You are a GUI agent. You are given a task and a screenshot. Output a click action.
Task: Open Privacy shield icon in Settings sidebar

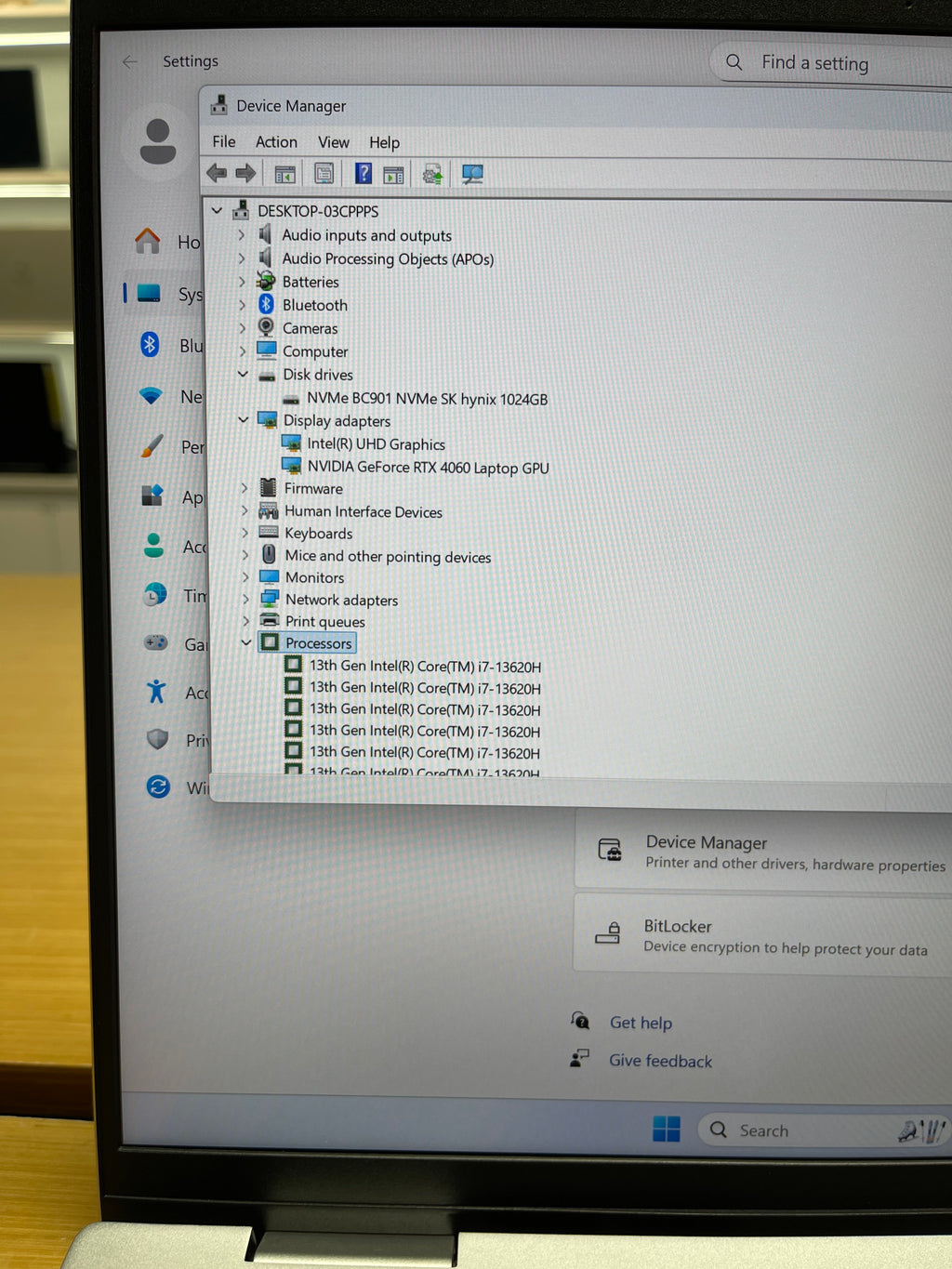coord(158,739)
